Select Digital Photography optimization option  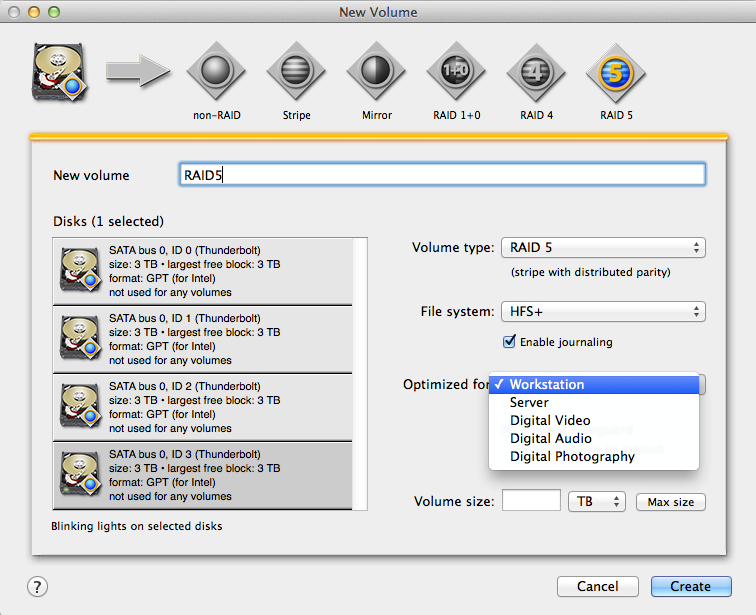(572, 456)
